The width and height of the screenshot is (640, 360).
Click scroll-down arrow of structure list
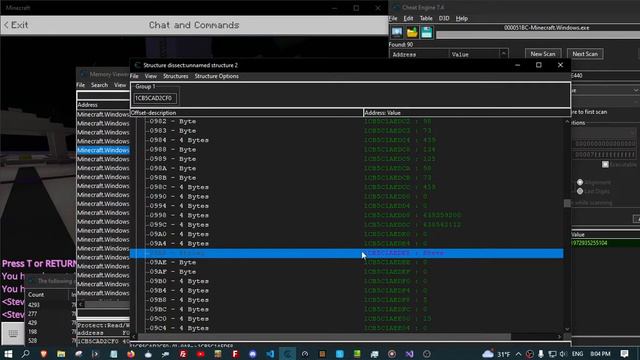[567, 329]
